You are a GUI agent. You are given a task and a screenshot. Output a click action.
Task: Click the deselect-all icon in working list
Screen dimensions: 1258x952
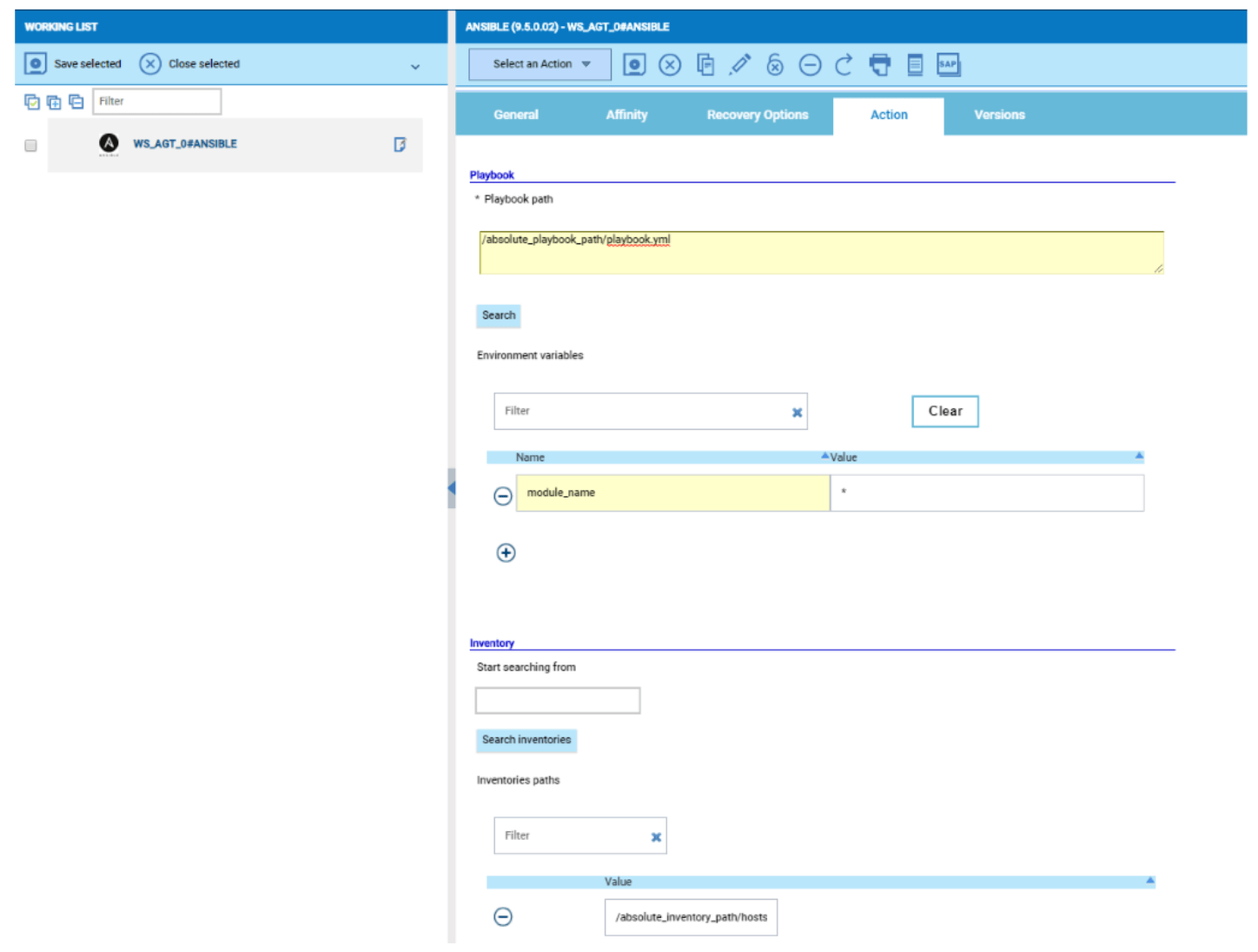click(76, 102)
